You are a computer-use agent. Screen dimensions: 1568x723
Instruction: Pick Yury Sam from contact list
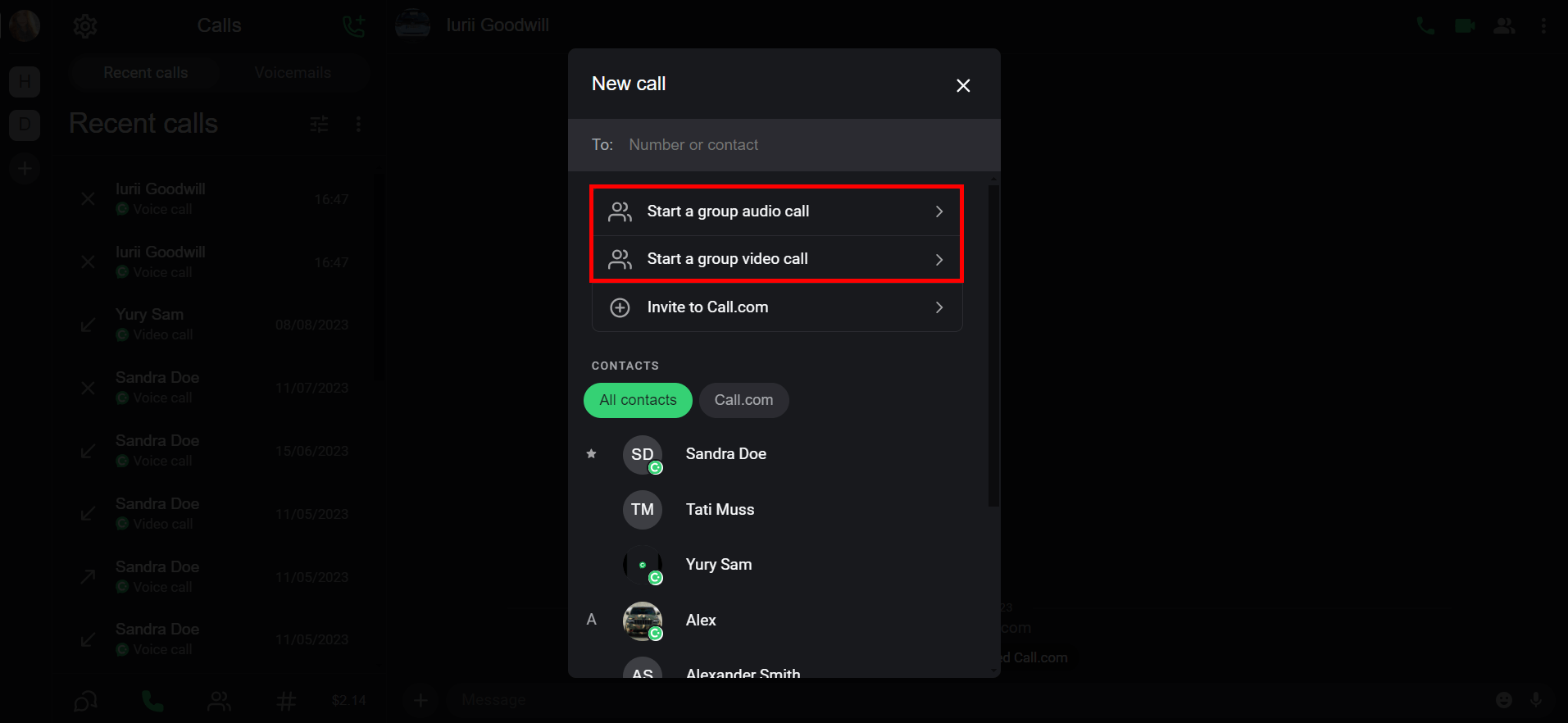[718, 565]
